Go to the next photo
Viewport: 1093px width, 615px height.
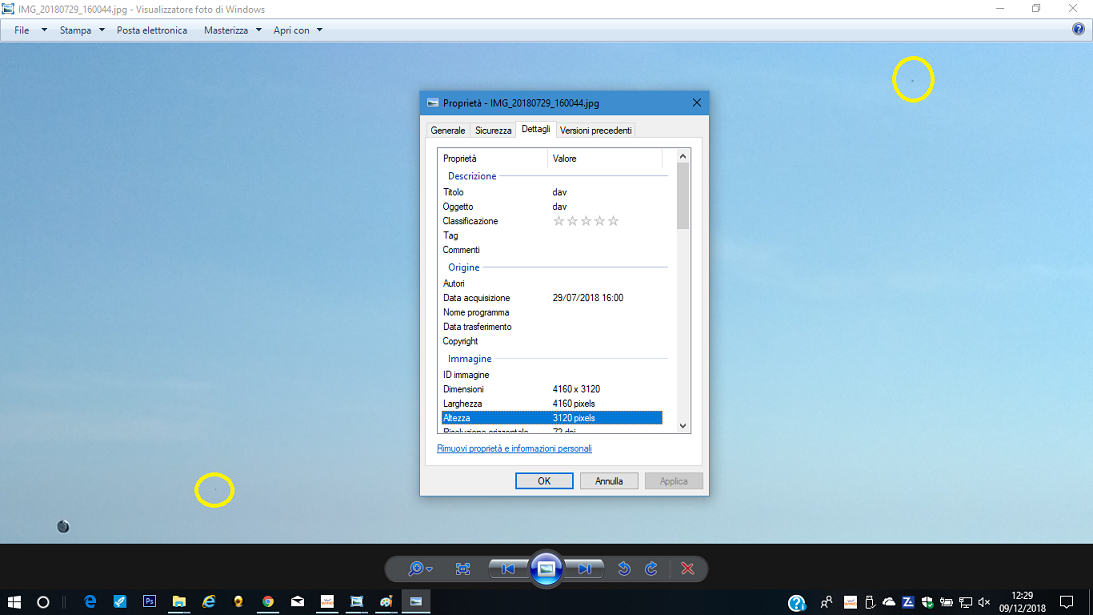click(585, 569)
